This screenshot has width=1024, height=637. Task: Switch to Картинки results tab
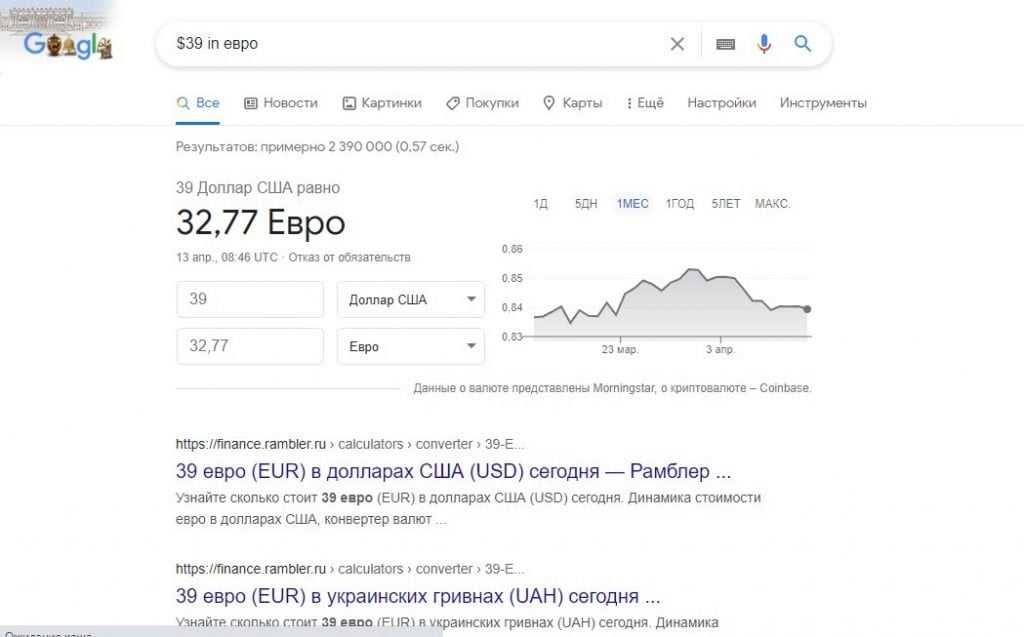(382, 103)
